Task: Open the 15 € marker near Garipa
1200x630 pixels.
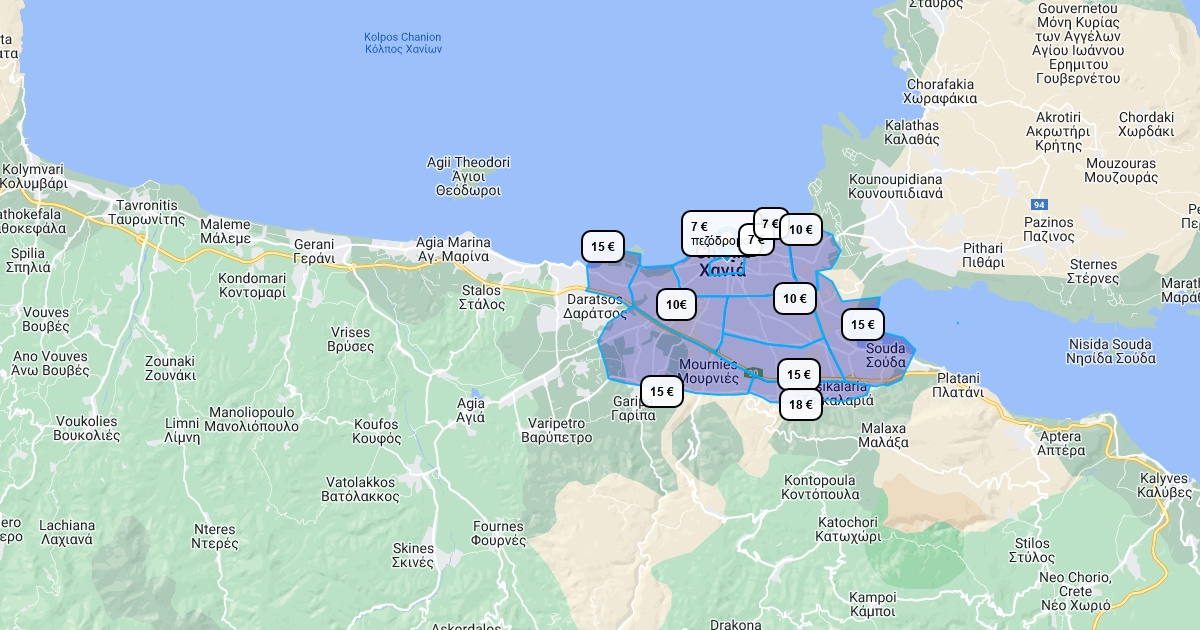Action: (x=661, y=392)
